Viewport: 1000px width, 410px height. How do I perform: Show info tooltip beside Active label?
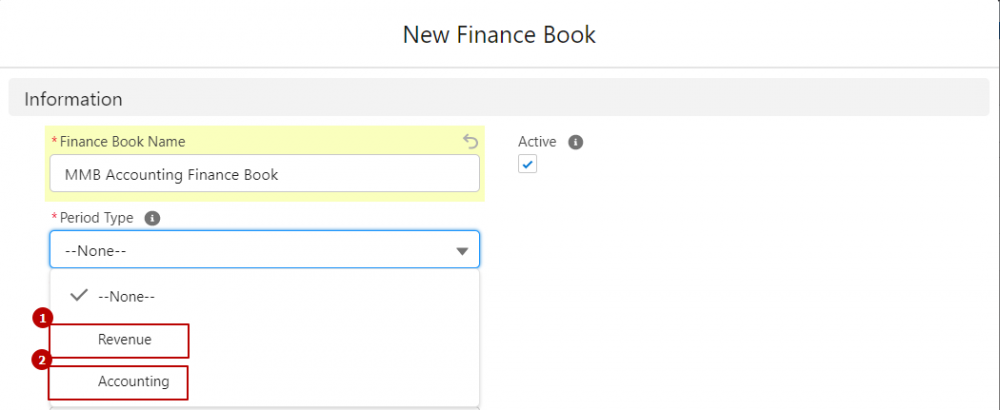575,142
